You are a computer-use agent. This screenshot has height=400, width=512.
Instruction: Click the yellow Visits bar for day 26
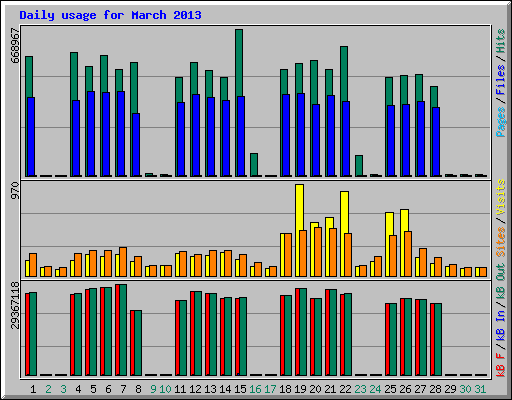404,220
